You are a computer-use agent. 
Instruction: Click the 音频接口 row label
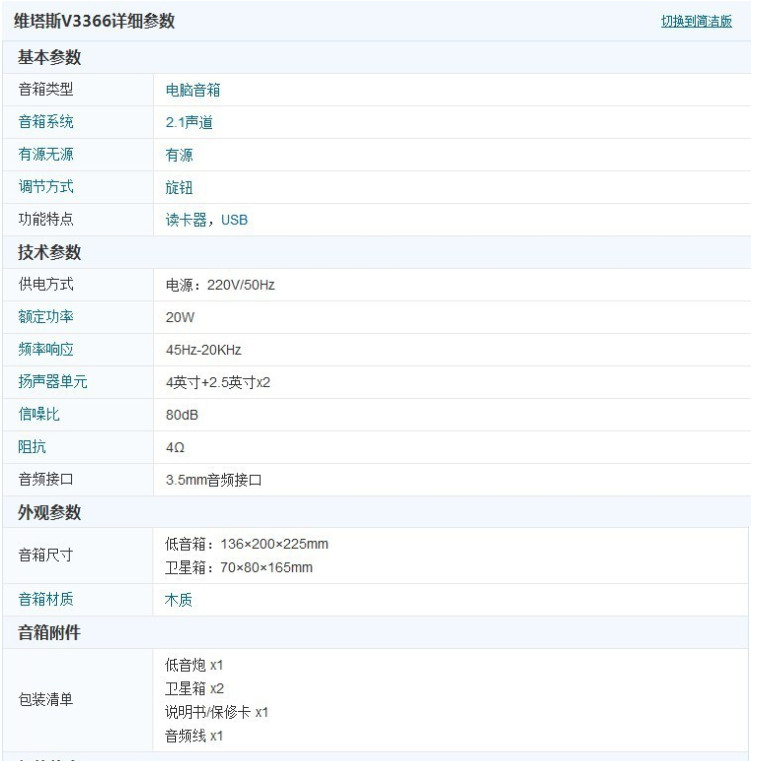point(46,480)
